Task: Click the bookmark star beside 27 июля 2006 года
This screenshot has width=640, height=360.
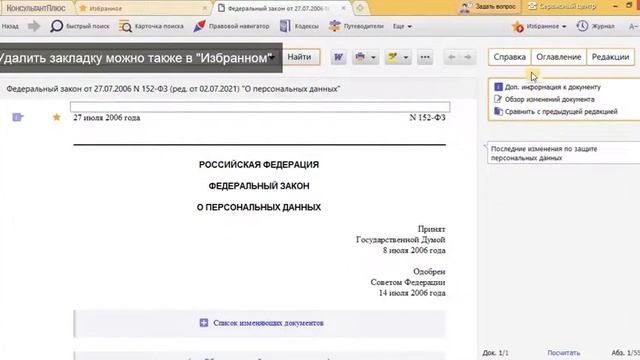Action: coord(57,118)
